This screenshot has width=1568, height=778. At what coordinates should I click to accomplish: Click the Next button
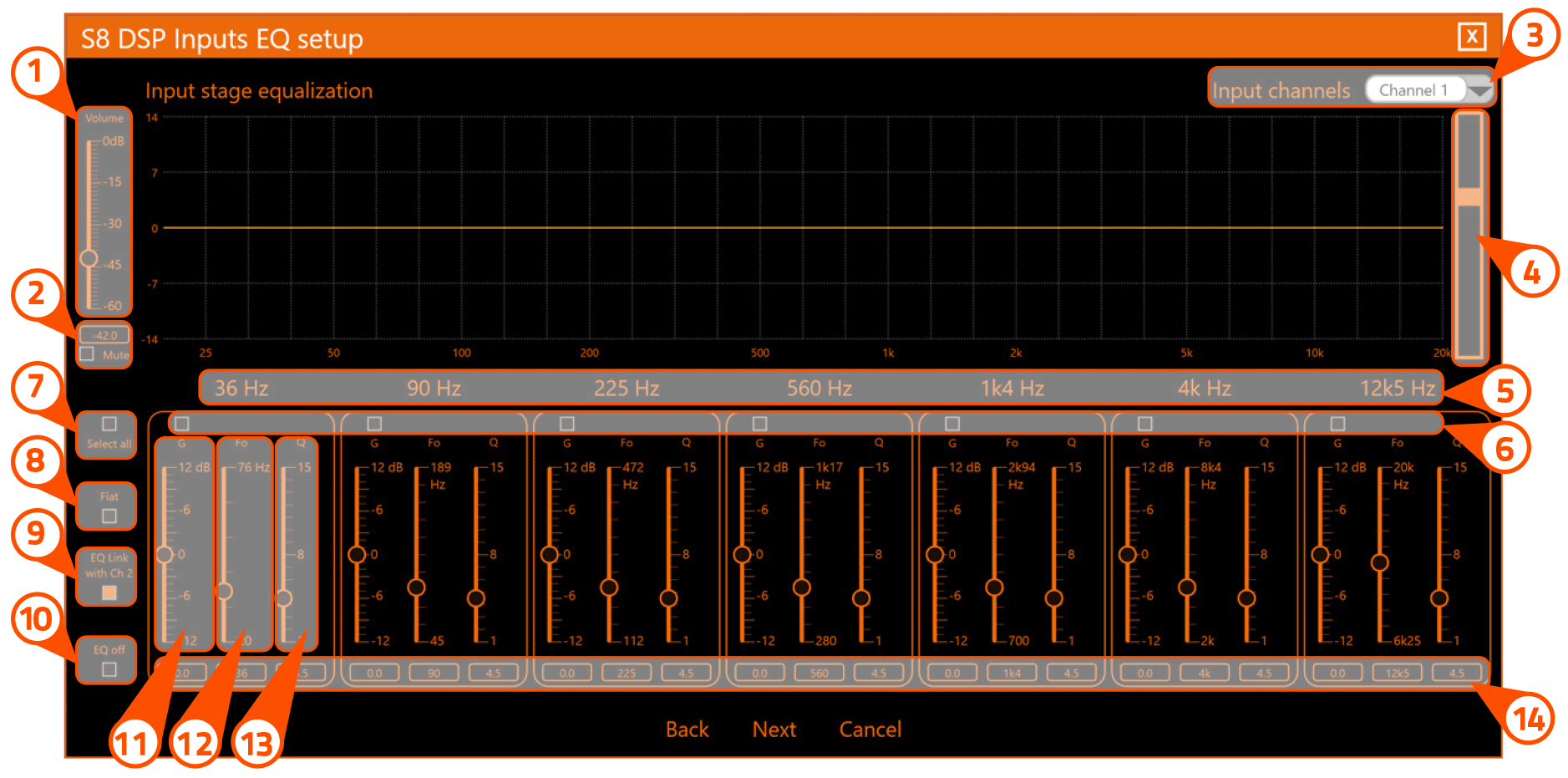pyautogui.click(x=774, y=729)
